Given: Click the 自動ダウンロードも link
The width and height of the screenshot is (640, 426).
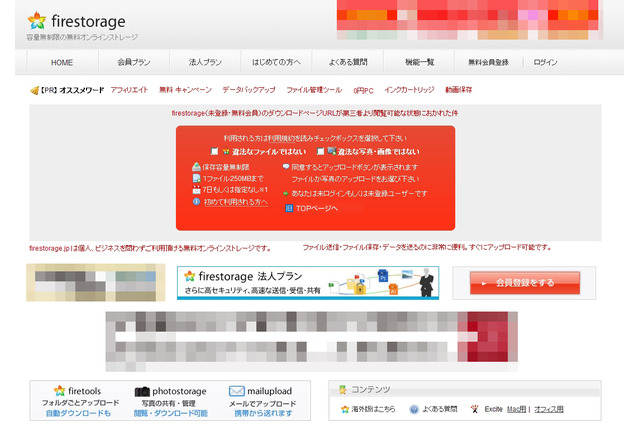Looking at the screenshot, I should [78, 413].
